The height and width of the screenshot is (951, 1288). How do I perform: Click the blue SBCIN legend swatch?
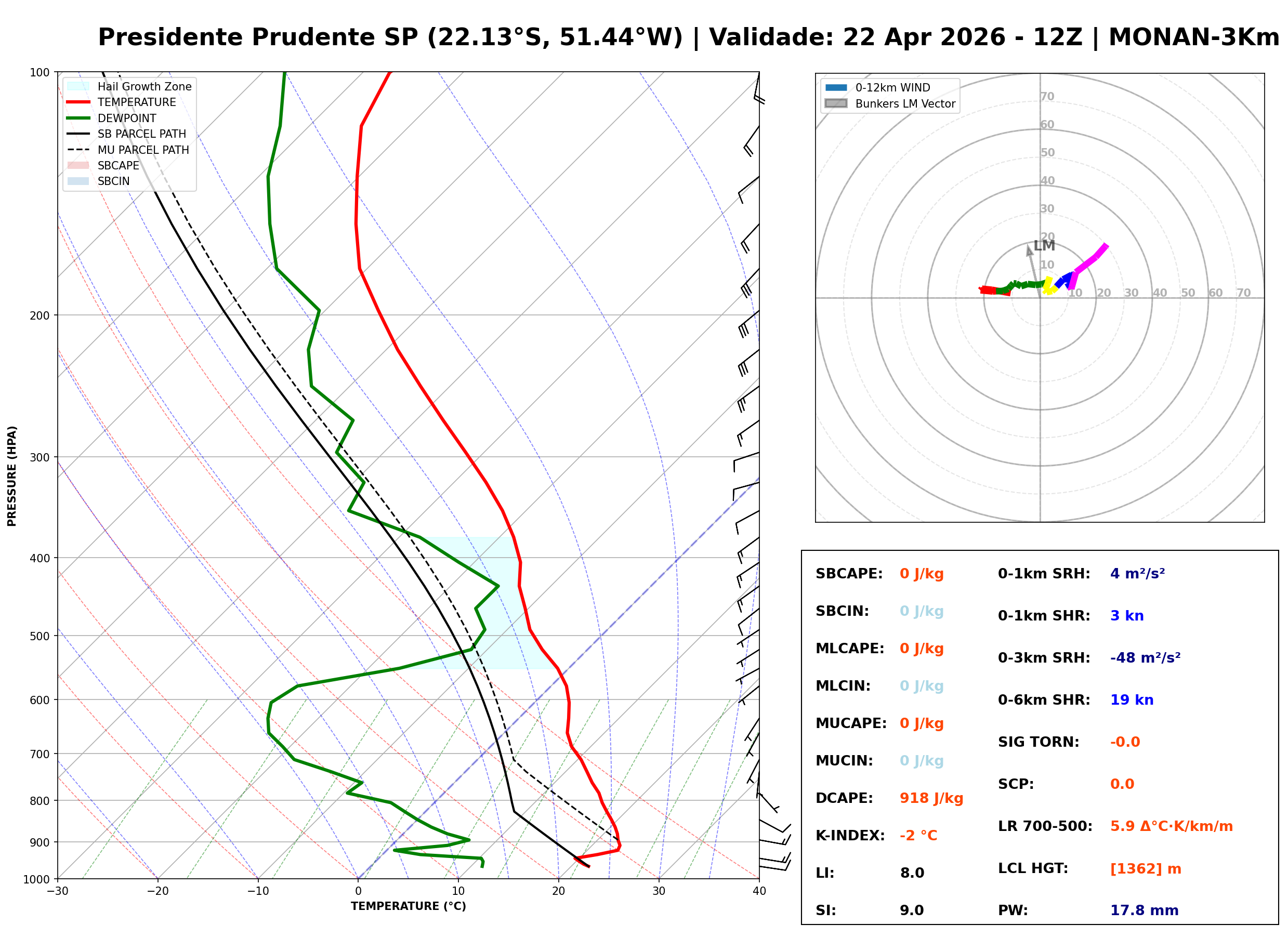[x=78, y=181]
